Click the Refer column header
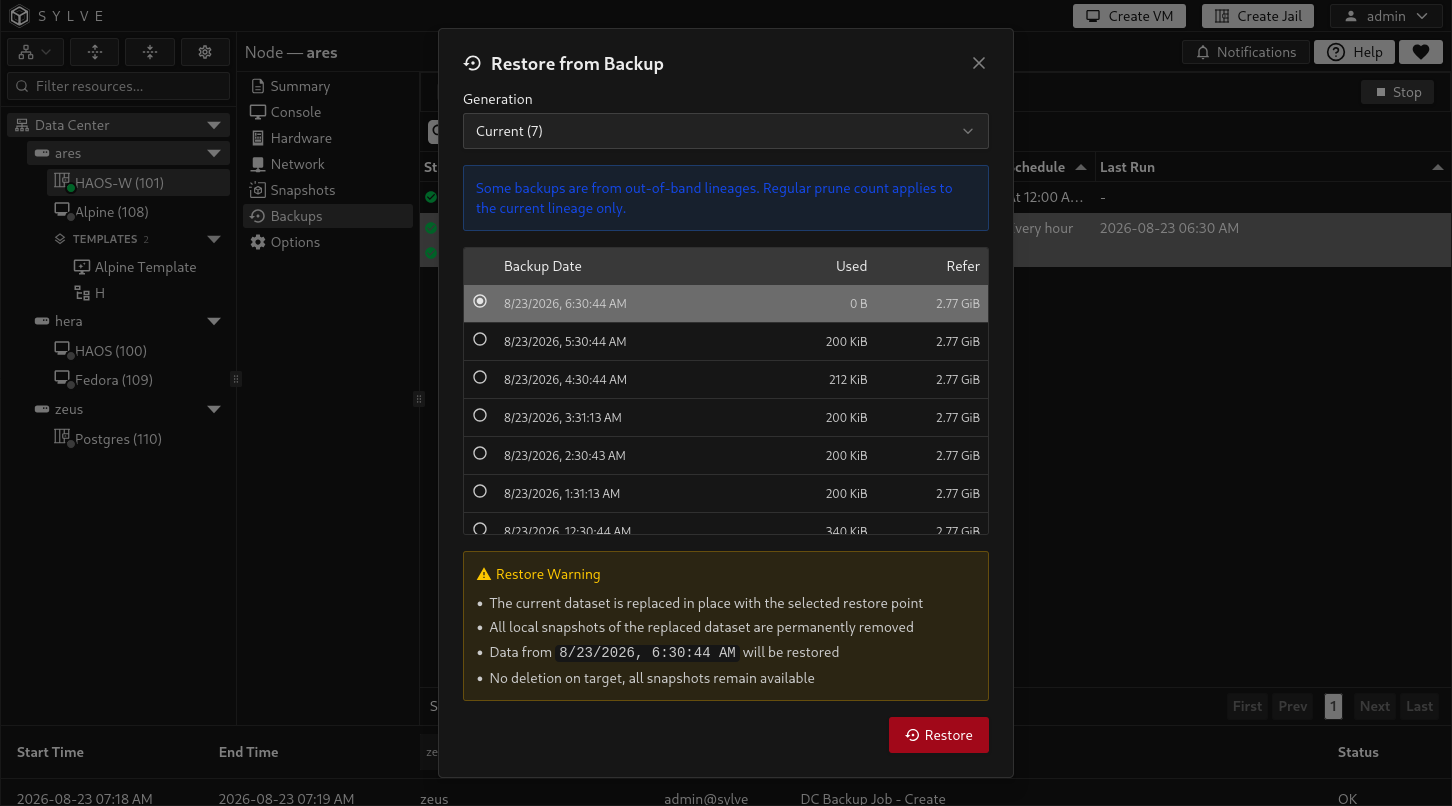 point(963,266)
